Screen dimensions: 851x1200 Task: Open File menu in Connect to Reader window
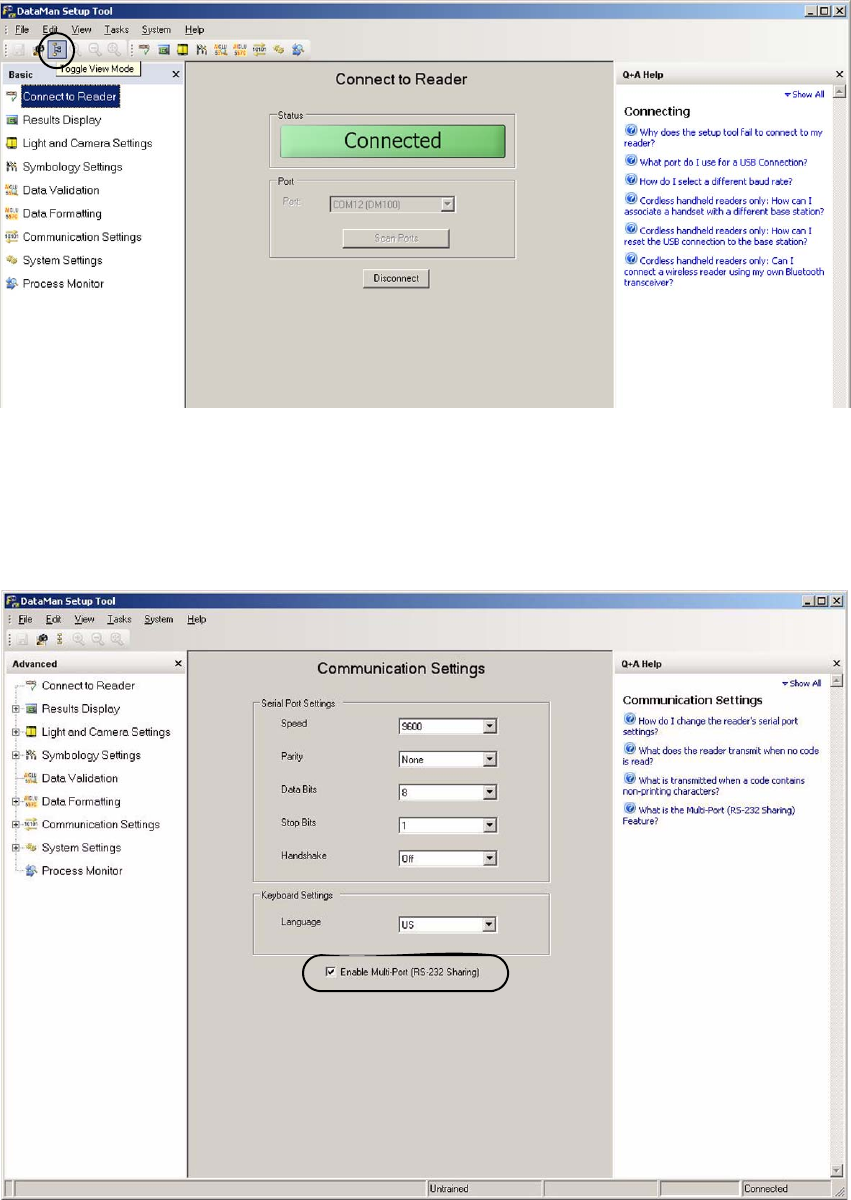pos(21,30)
